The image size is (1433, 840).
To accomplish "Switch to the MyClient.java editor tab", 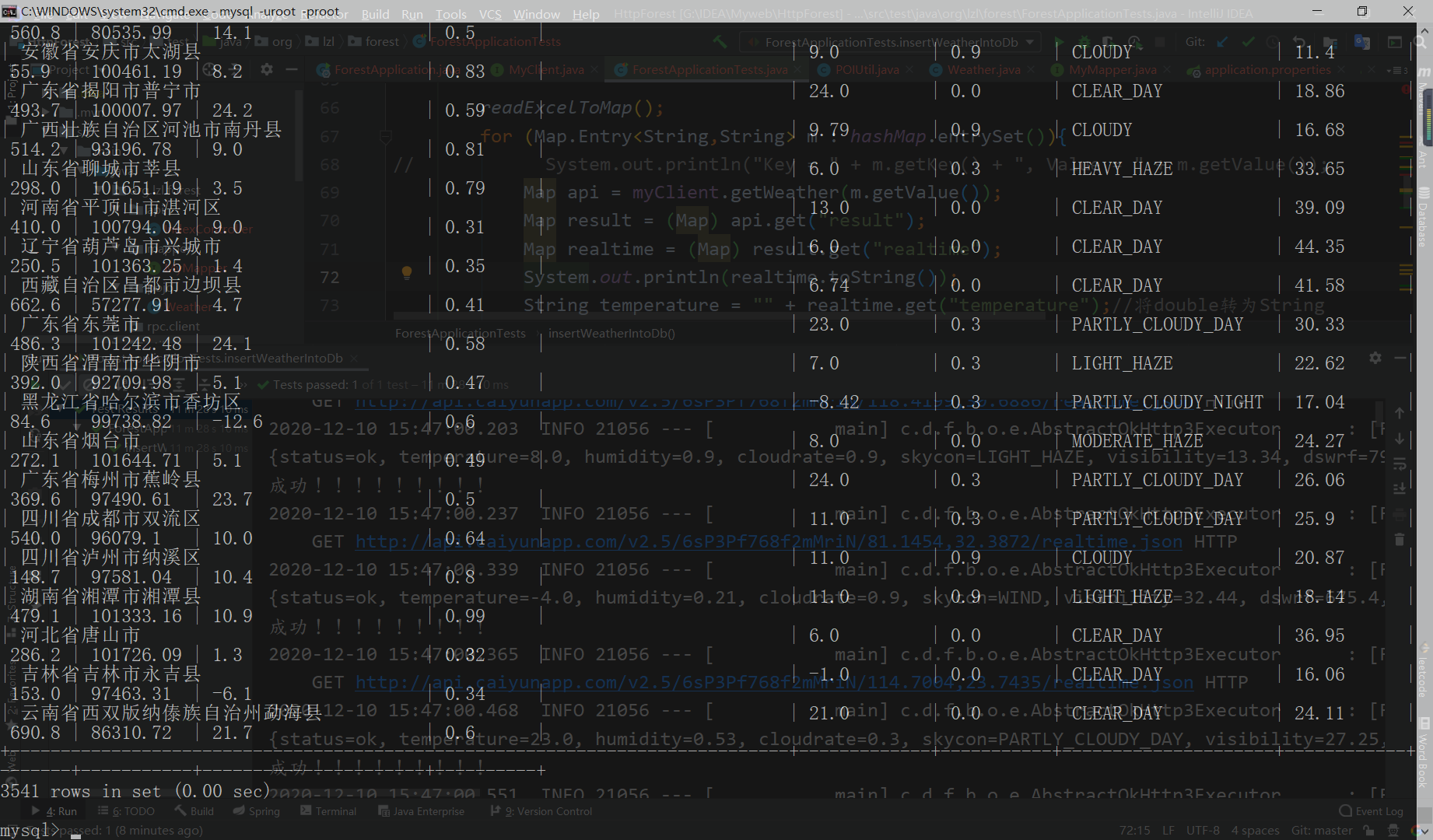I will click(546, 70).
